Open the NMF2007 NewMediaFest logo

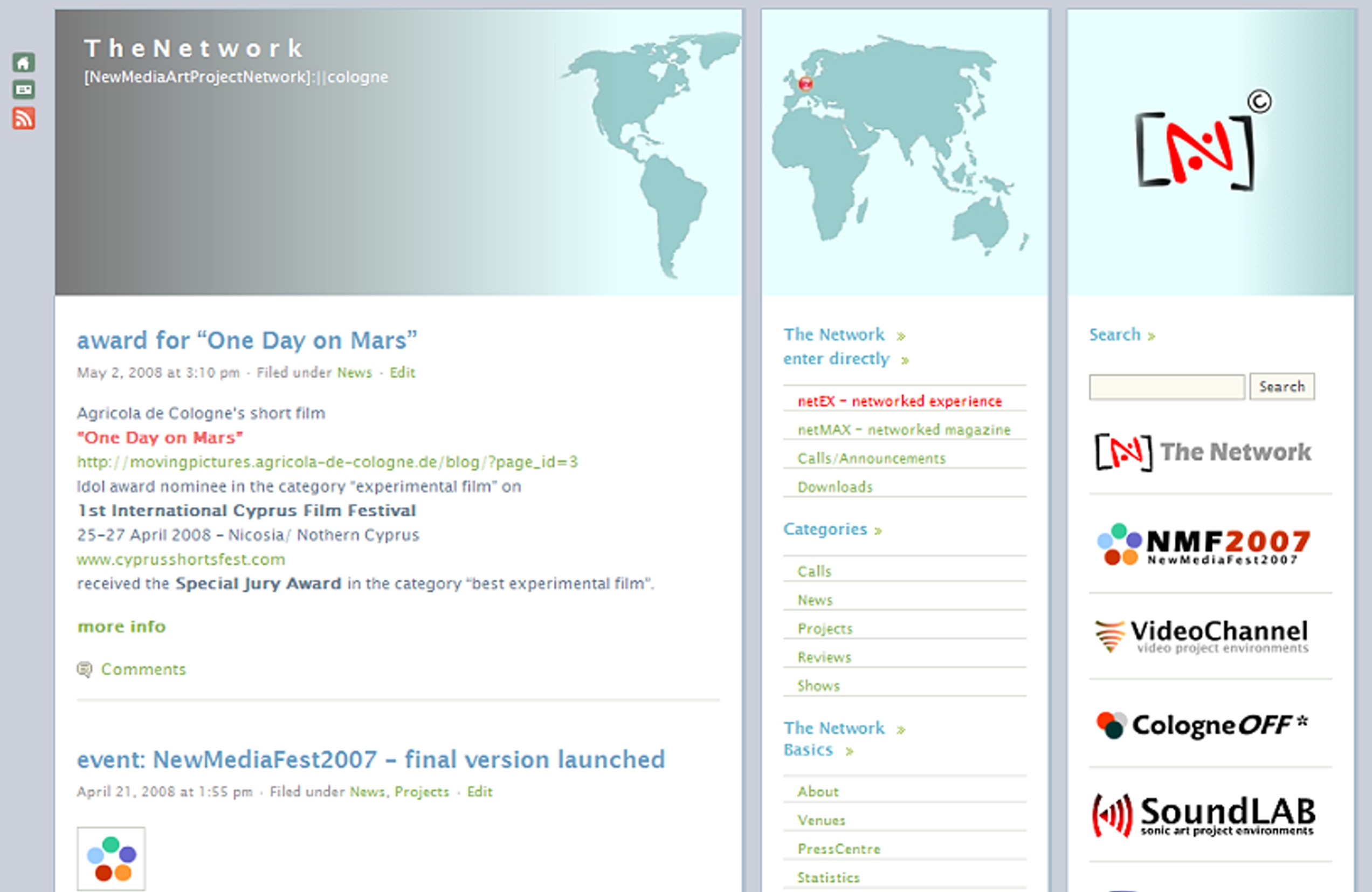pyautogui.click(x=1203, y=545)
